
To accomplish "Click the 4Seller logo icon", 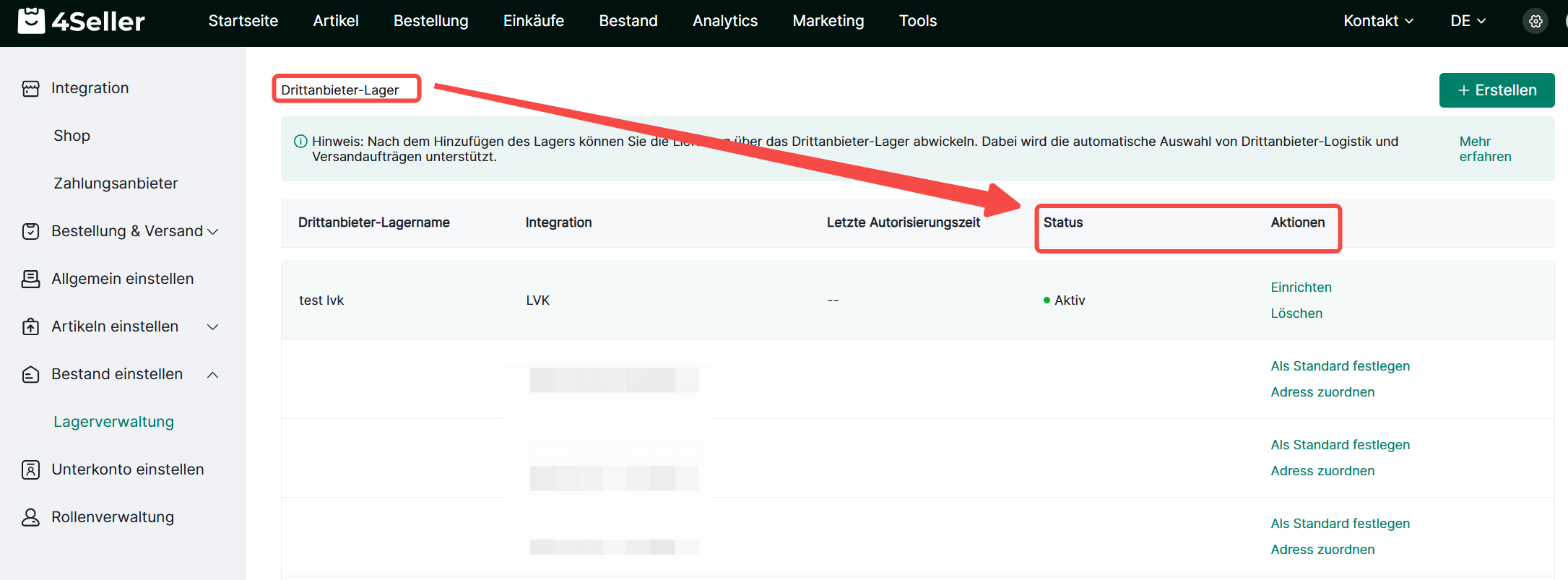I will [x=31, y=21].
